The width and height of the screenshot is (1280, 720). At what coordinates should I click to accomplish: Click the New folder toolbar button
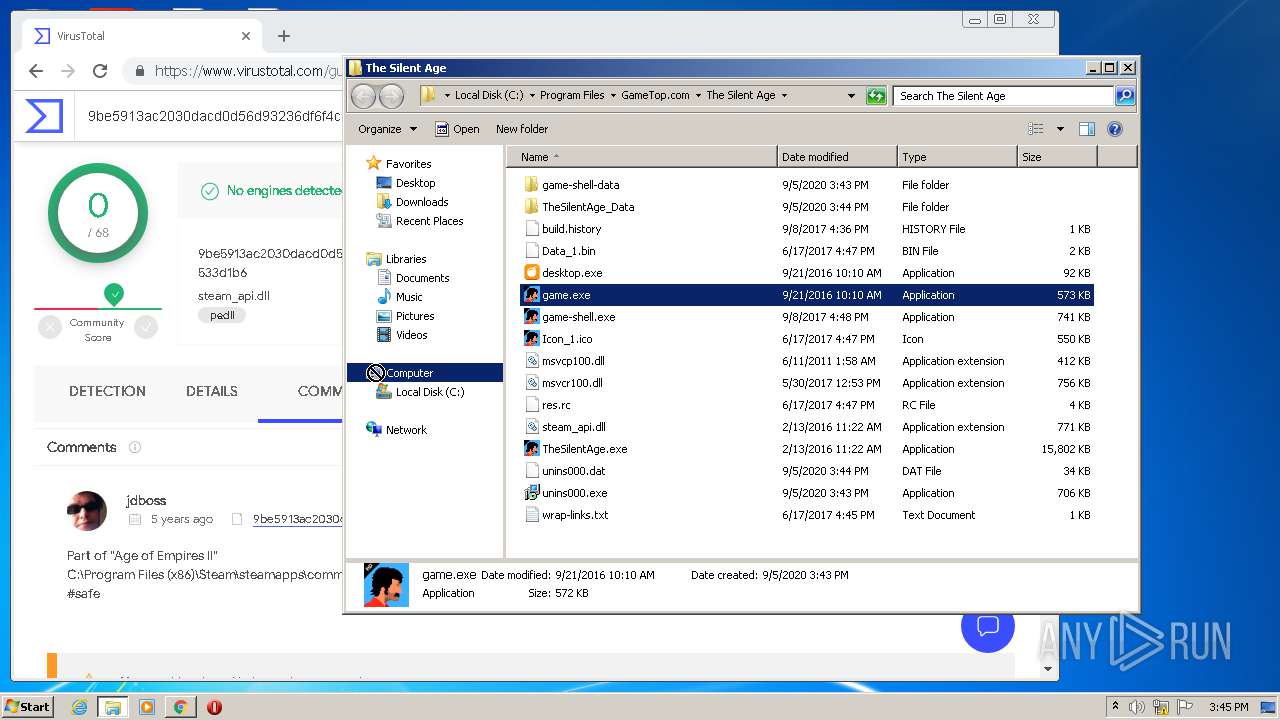coord(522,129)
